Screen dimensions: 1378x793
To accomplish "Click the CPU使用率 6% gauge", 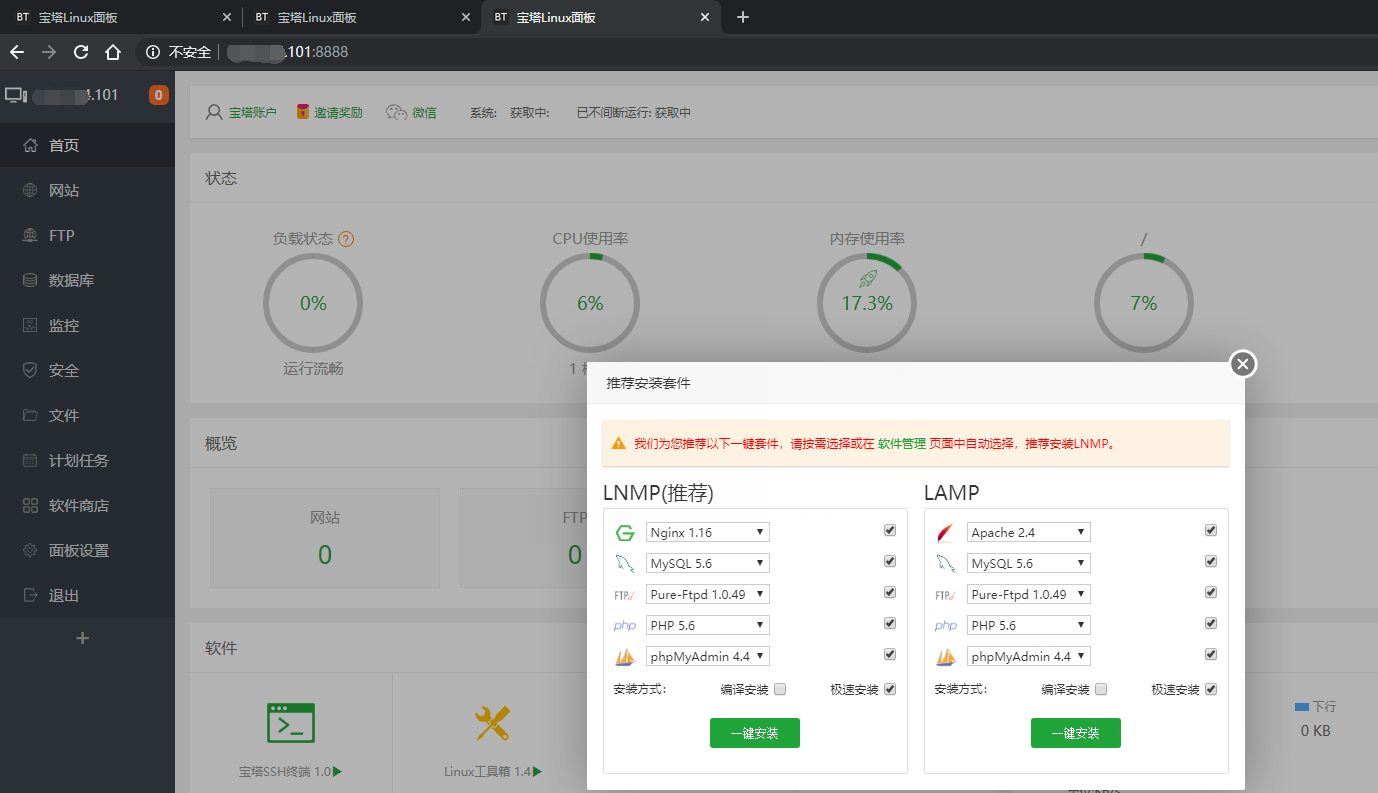I will coord(590,303).
